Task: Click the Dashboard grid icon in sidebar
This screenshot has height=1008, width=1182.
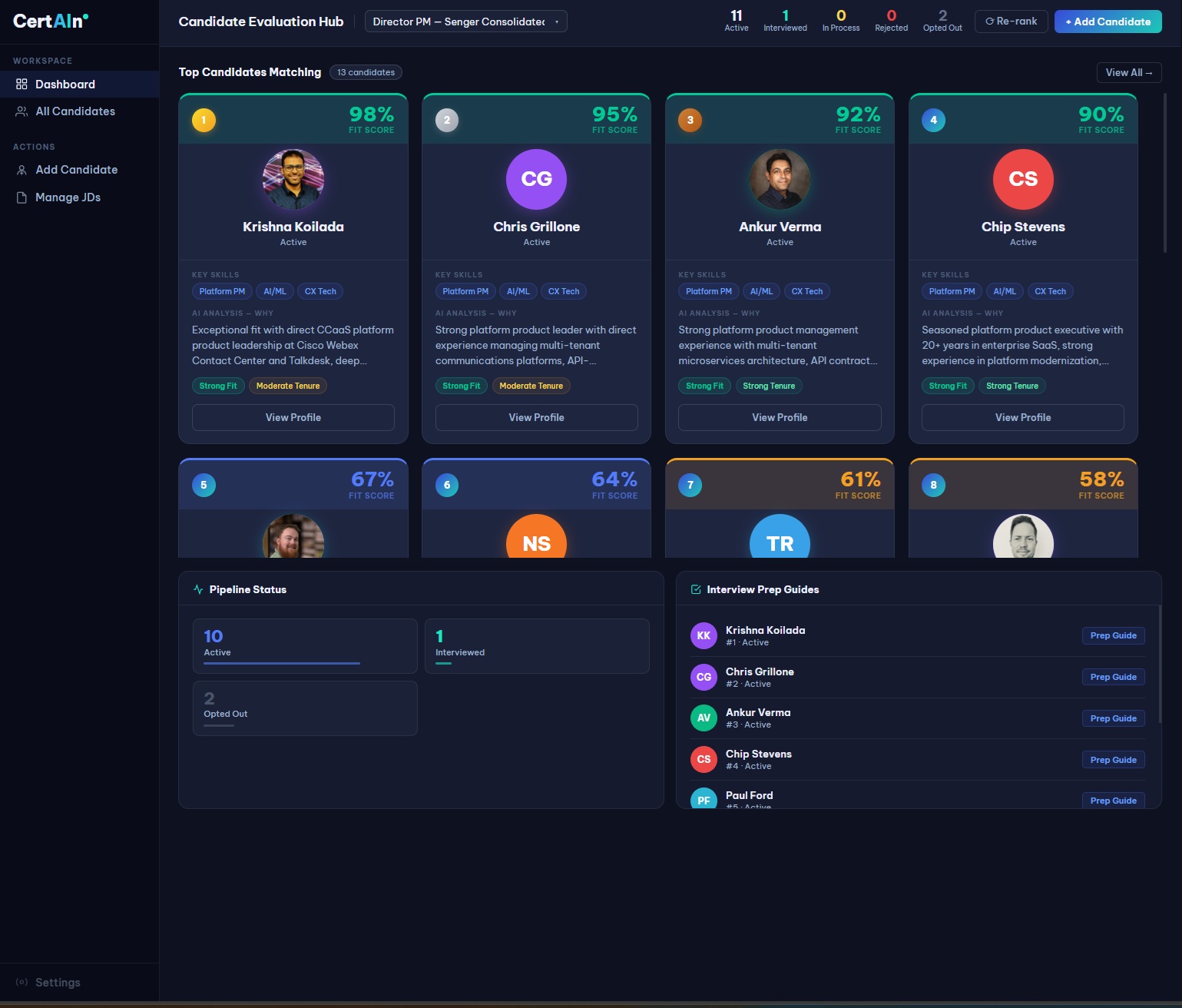Action: click(22, 85)
